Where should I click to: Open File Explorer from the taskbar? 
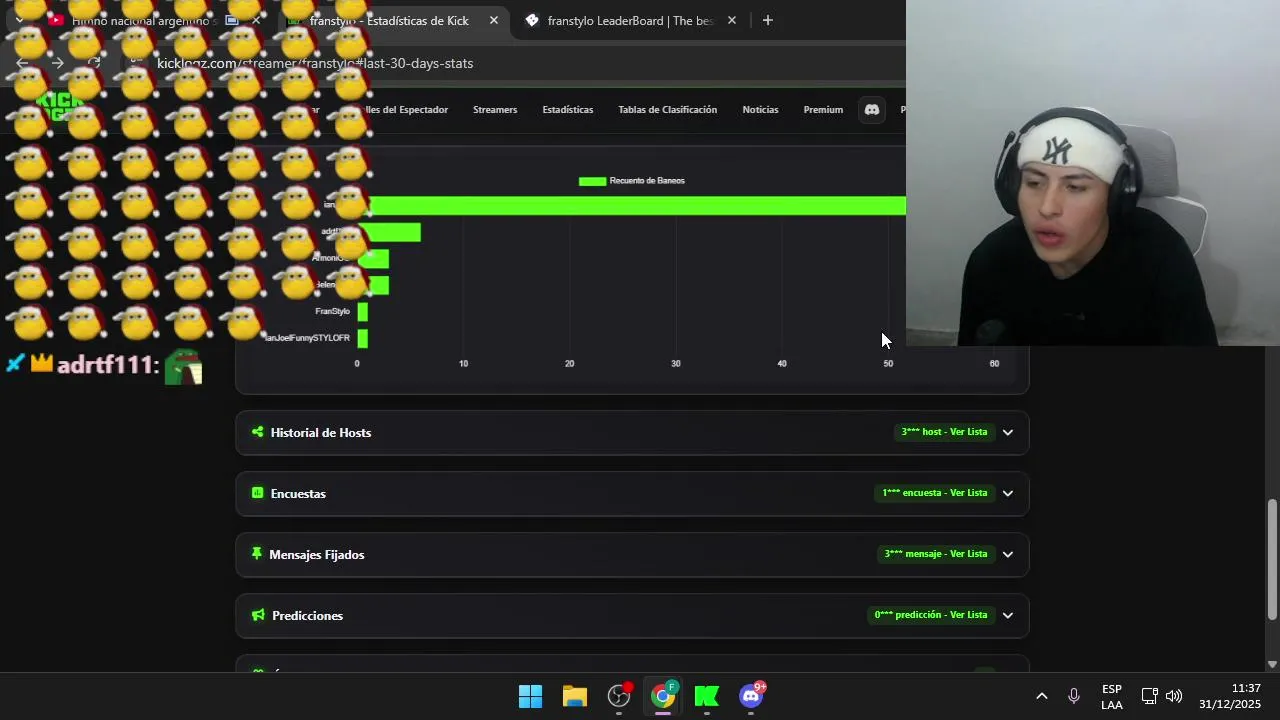(x=575, y=696)
